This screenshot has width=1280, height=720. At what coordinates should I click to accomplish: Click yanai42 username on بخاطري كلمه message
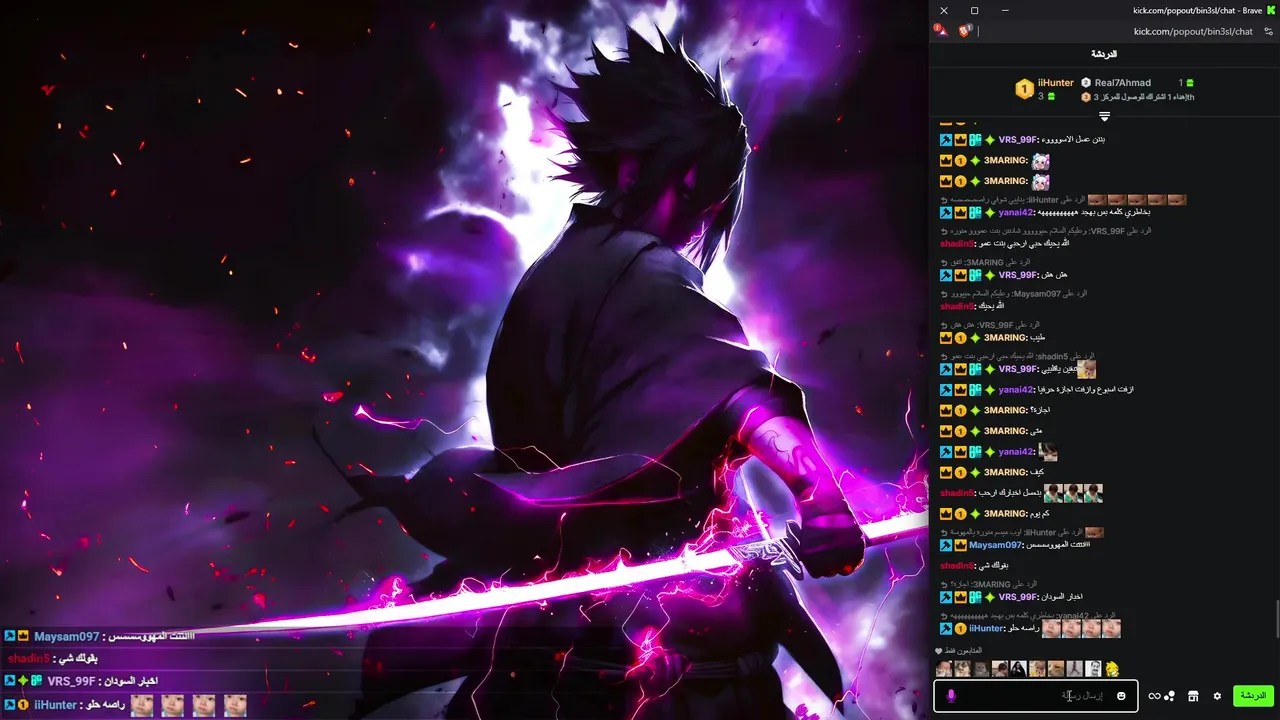pos(1016,212)
